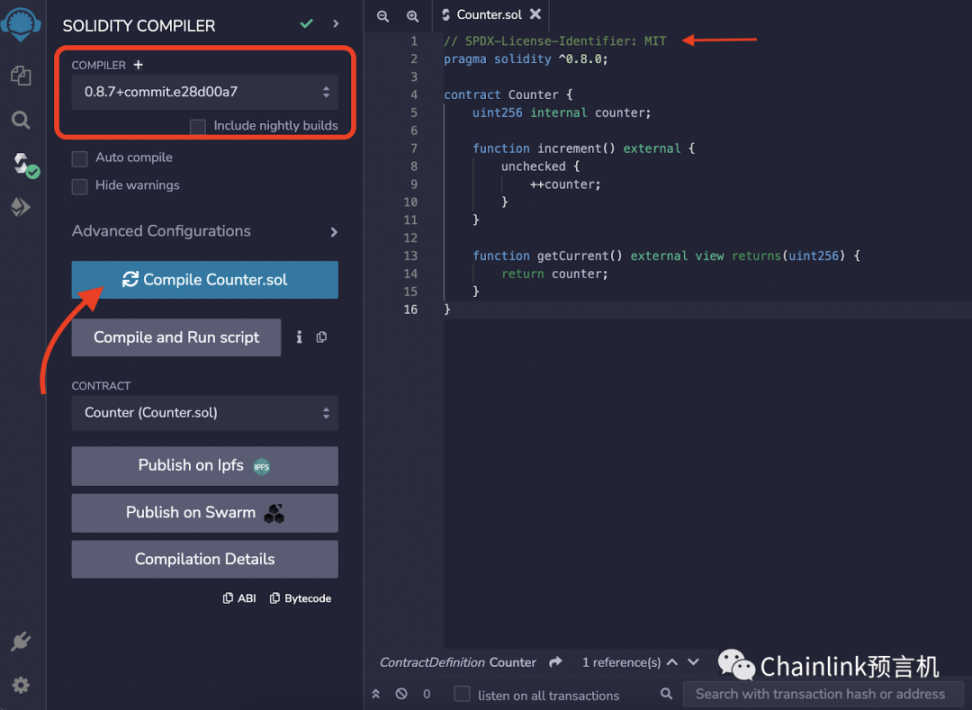Viewport: 972px width, 710px height.
Task: Zoom in the editor font
Action: [x=412, y=15]
